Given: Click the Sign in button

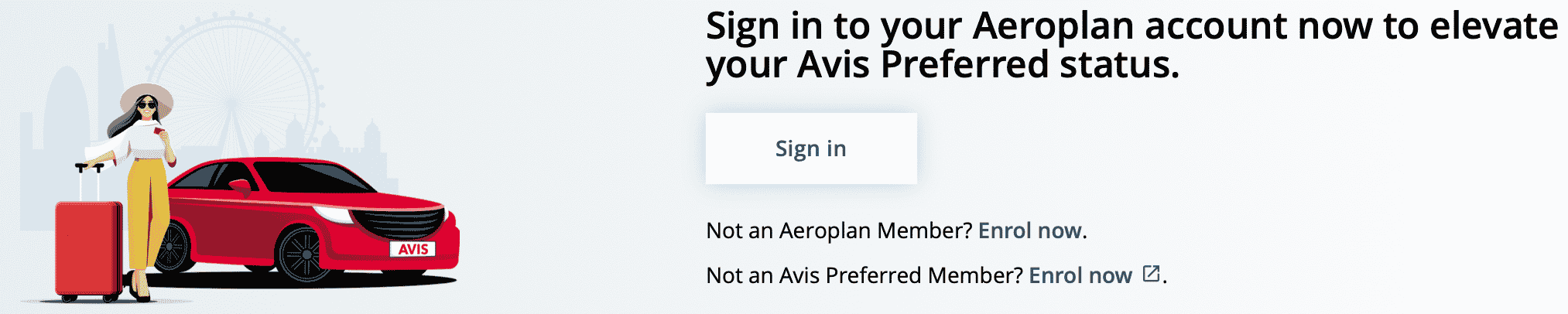Looking at the screenshot, I should tap(810, 148).
